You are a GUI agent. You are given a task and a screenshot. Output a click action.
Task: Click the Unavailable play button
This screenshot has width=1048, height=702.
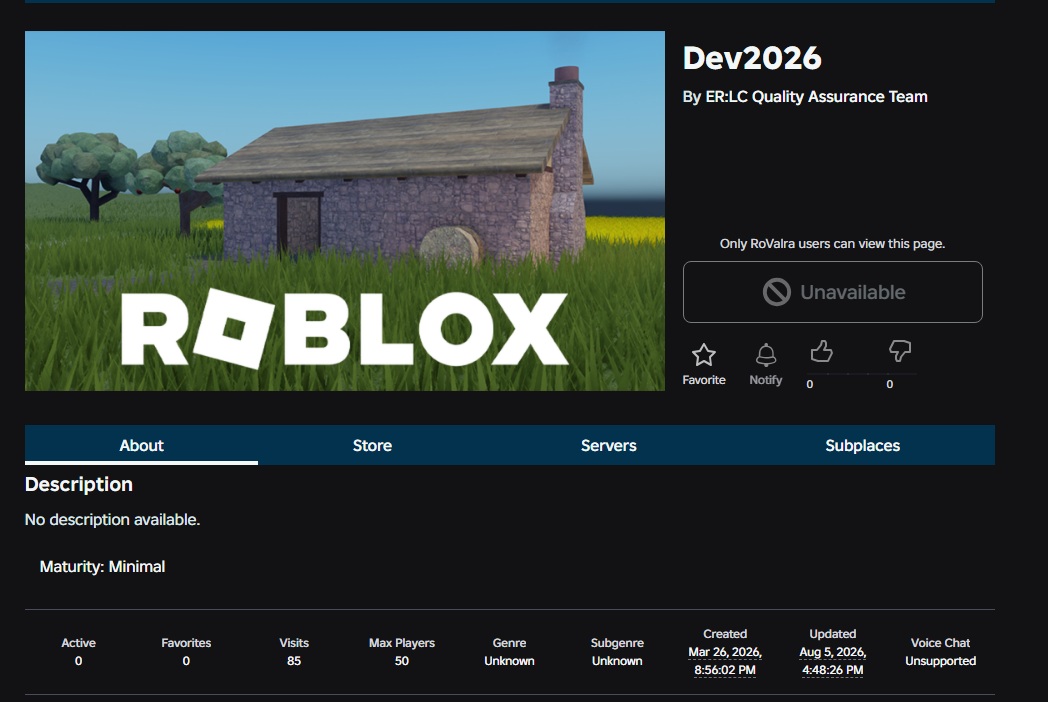click(x=832, y=292)
